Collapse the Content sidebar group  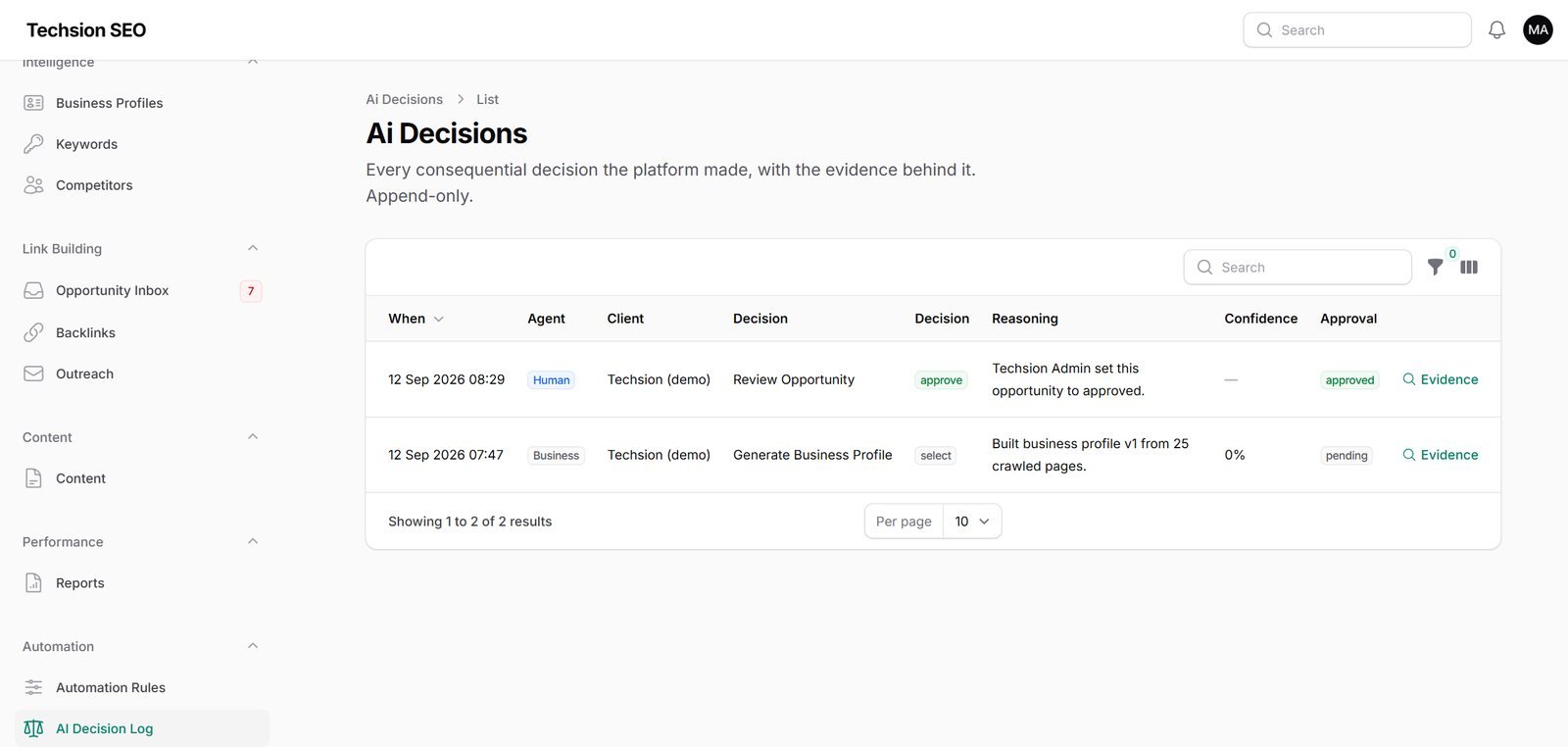253,437
